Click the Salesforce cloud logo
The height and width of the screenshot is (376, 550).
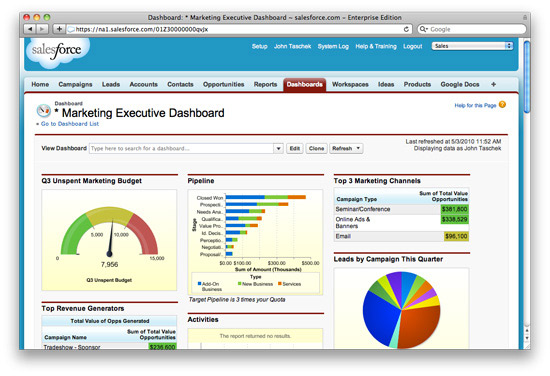57,52
